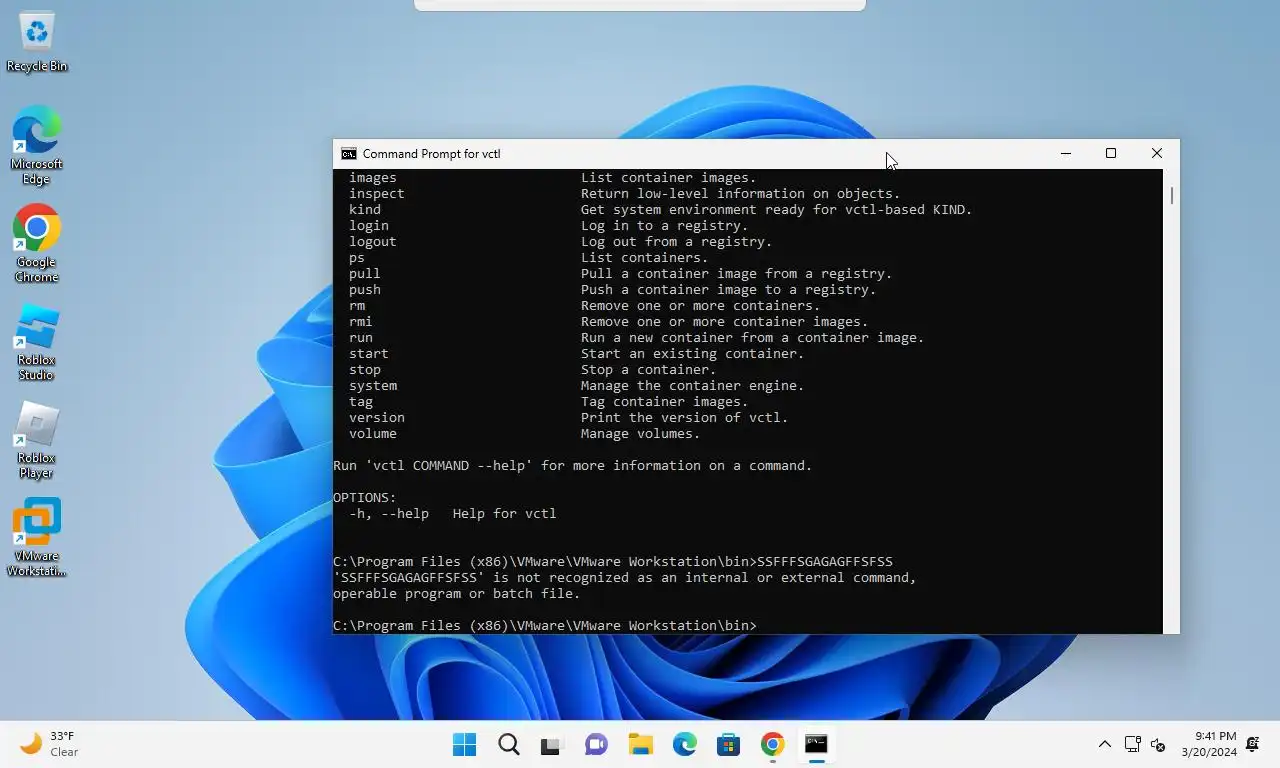Click the 'pull' command text
The width and height of the screenshot is (1280, 768).
tap(365, 274)
